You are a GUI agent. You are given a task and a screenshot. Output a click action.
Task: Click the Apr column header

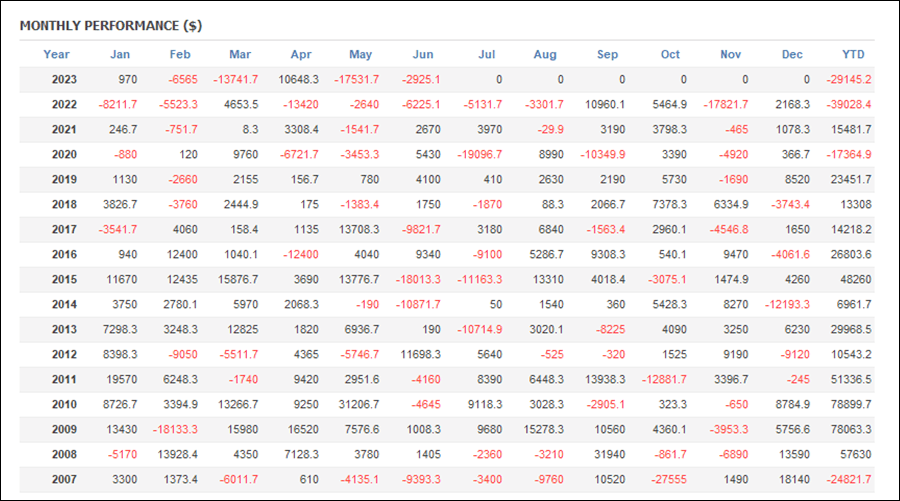301,55
